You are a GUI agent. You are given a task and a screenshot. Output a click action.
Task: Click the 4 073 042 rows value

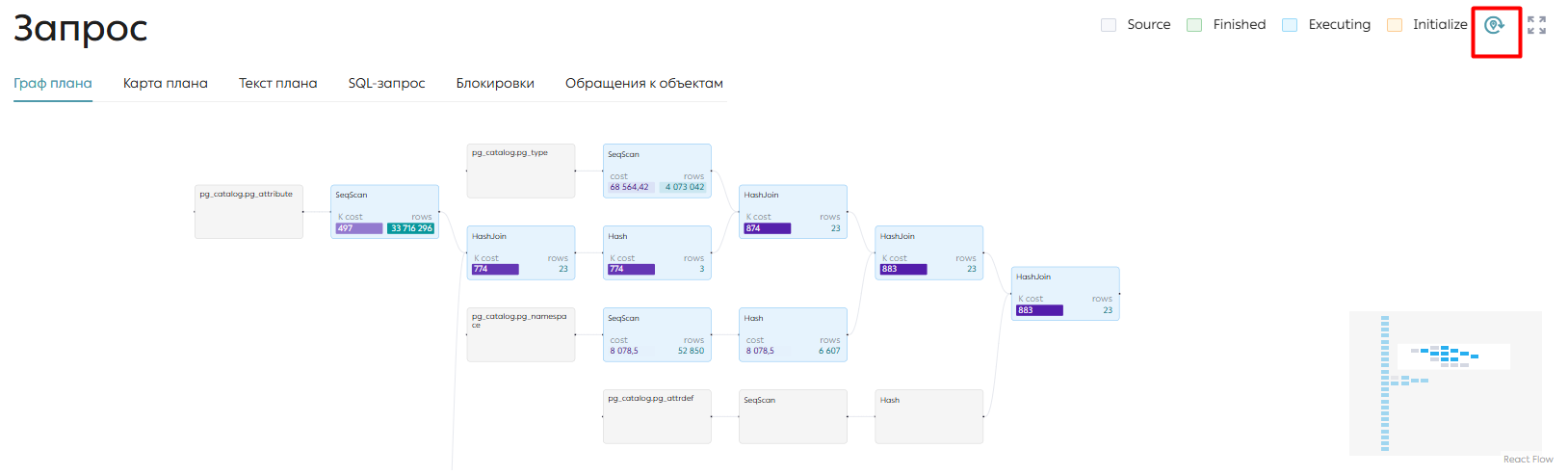685,187
